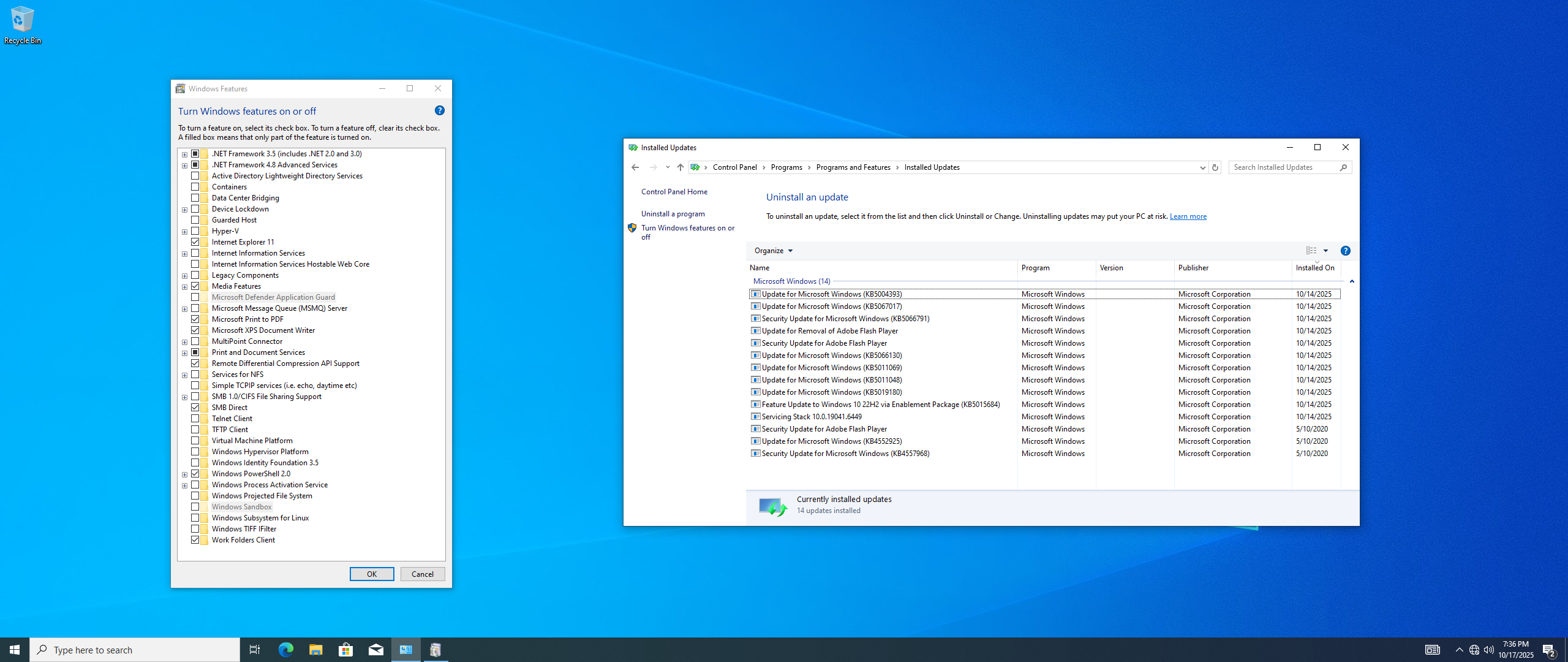Click the change view icon in toolbar
The height and width of the screenshot is (662, 1568).
point(1311,251)
